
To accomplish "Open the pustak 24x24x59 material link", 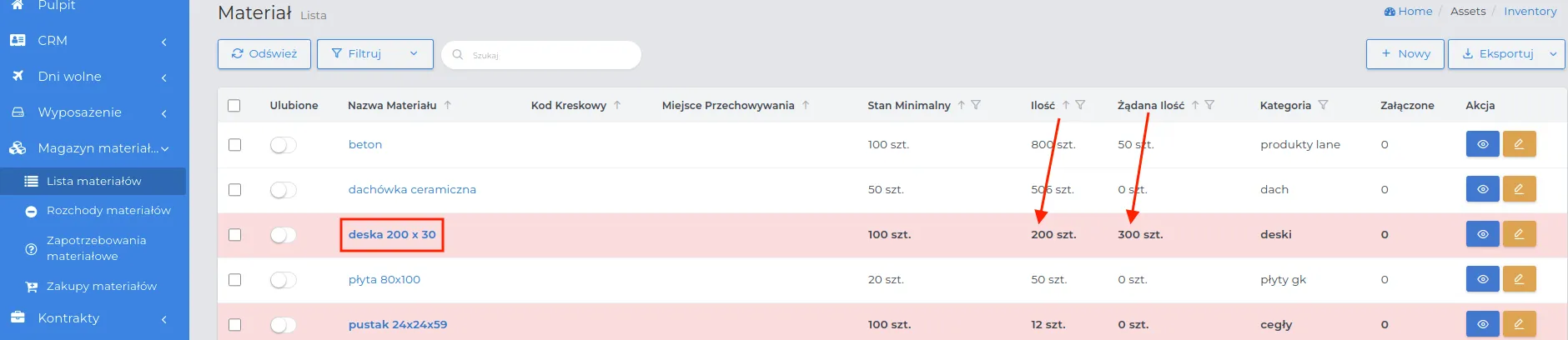I will click(x=398, y=324).
